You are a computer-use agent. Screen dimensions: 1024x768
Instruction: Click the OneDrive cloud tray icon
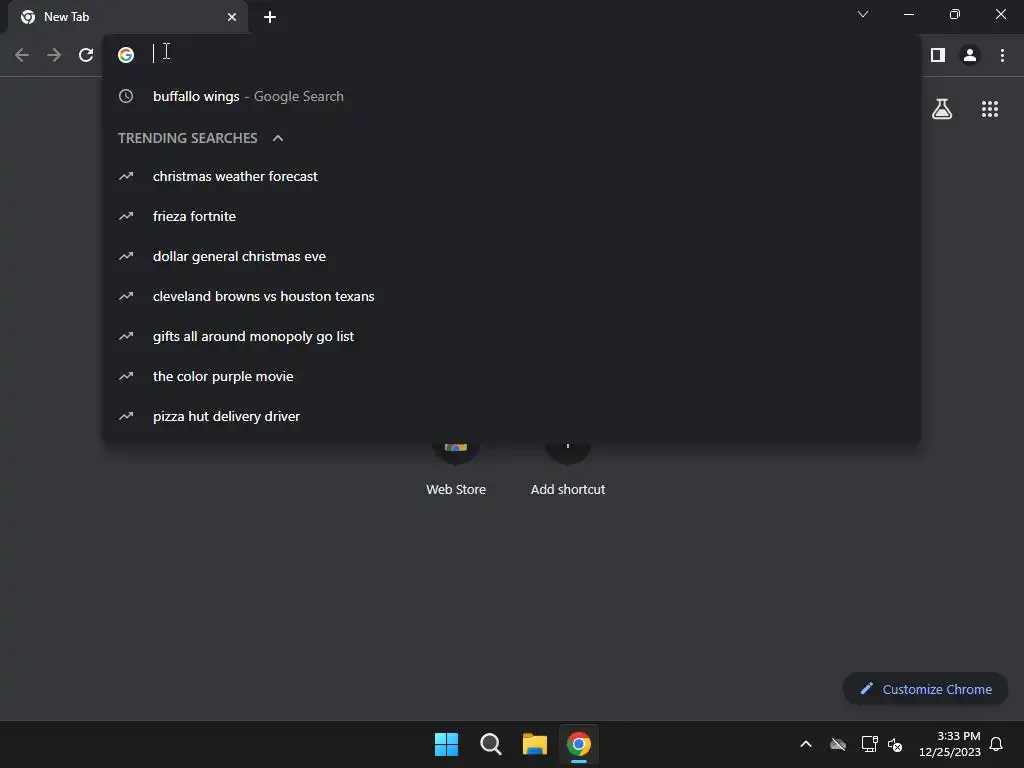pos(838,744)
